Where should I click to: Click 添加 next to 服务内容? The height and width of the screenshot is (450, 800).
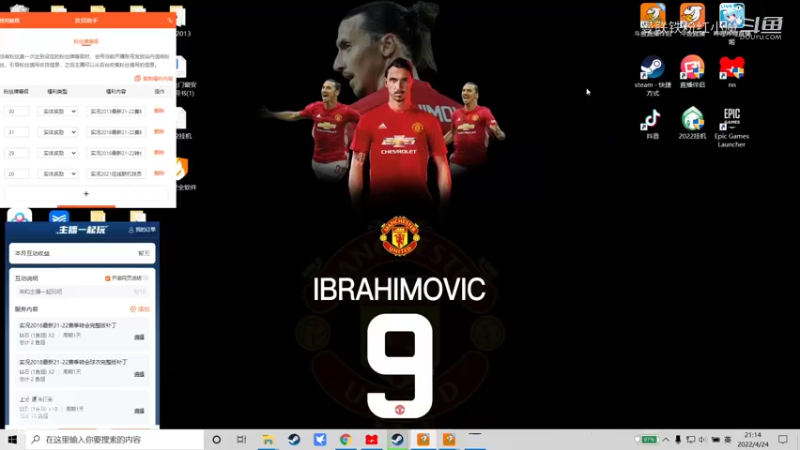[140, 309]
